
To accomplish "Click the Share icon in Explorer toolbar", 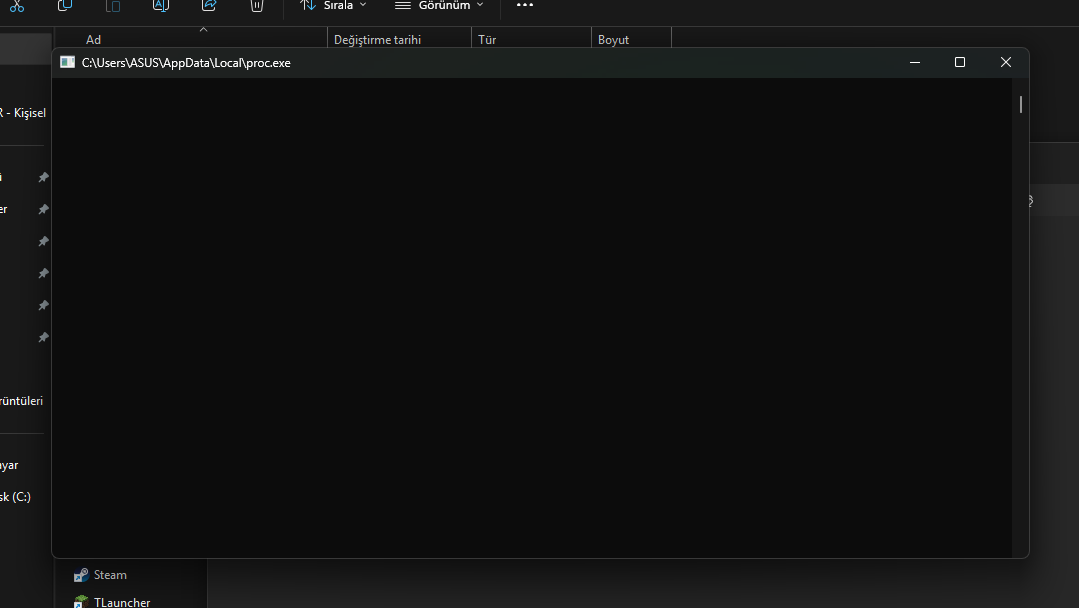I will (x=209, y=6).
